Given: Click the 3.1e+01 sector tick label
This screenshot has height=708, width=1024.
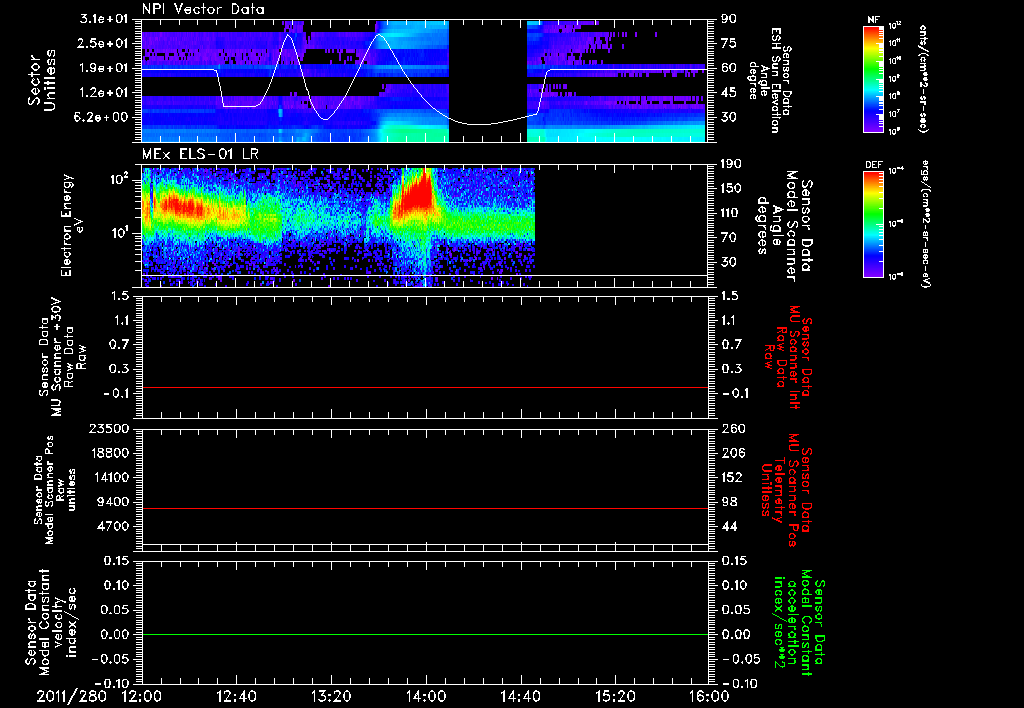Looking at the screenshot, I should pyautogui.click(x=104, y=19).
